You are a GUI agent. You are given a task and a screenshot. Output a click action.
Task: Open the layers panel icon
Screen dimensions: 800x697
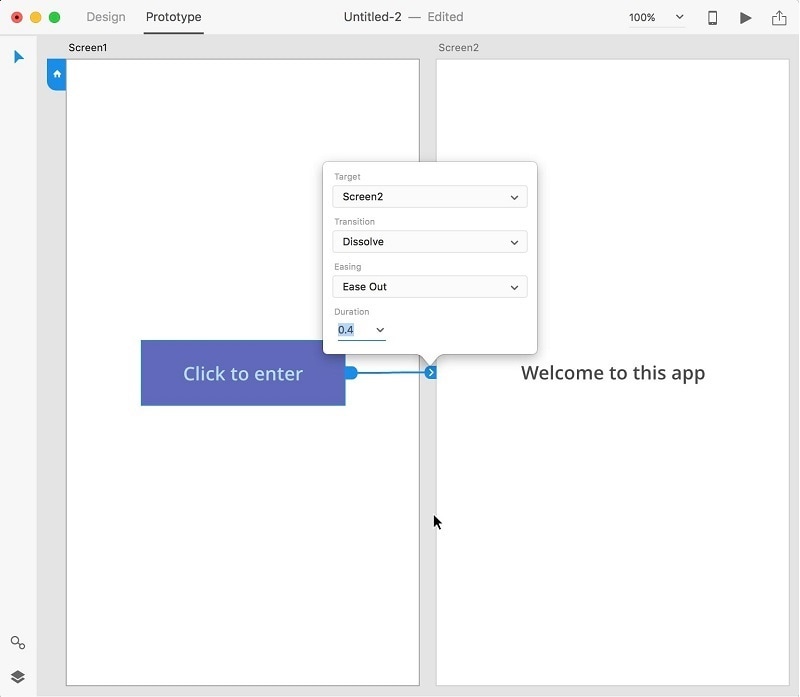[18, 677]
